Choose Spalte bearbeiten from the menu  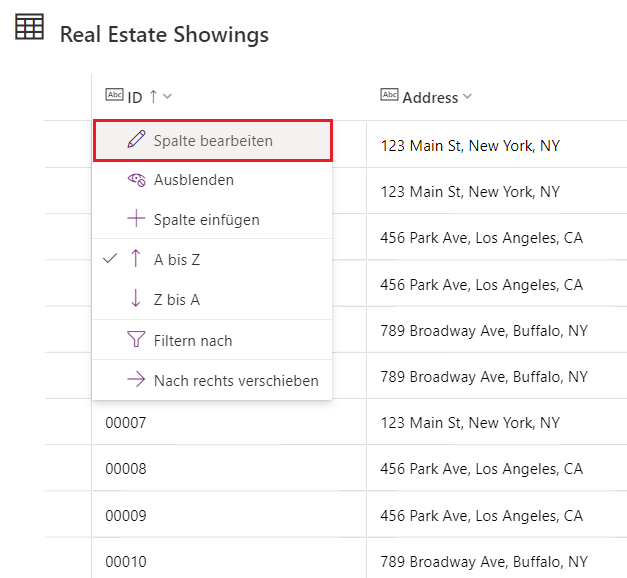tap(213, 140)
